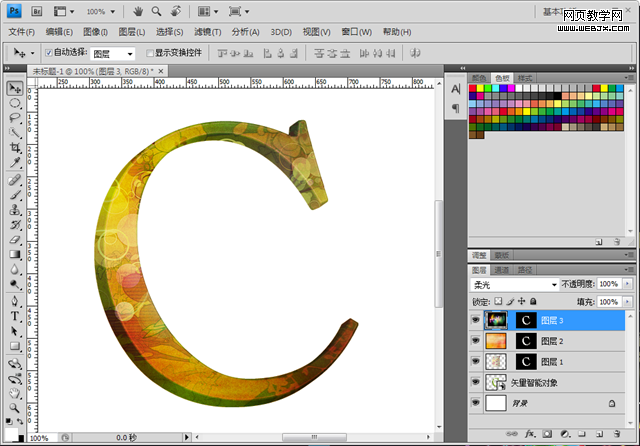Select the Gradient tool
640x446 pixels.
(15, 255)
